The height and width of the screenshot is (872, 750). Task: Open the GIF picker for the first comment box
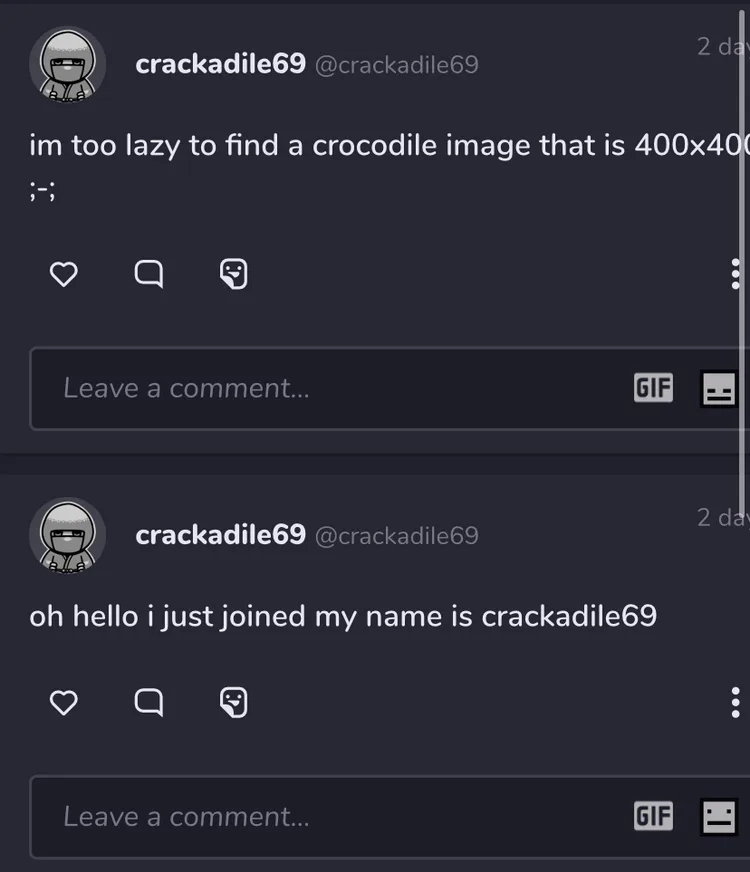click(652, 388)
